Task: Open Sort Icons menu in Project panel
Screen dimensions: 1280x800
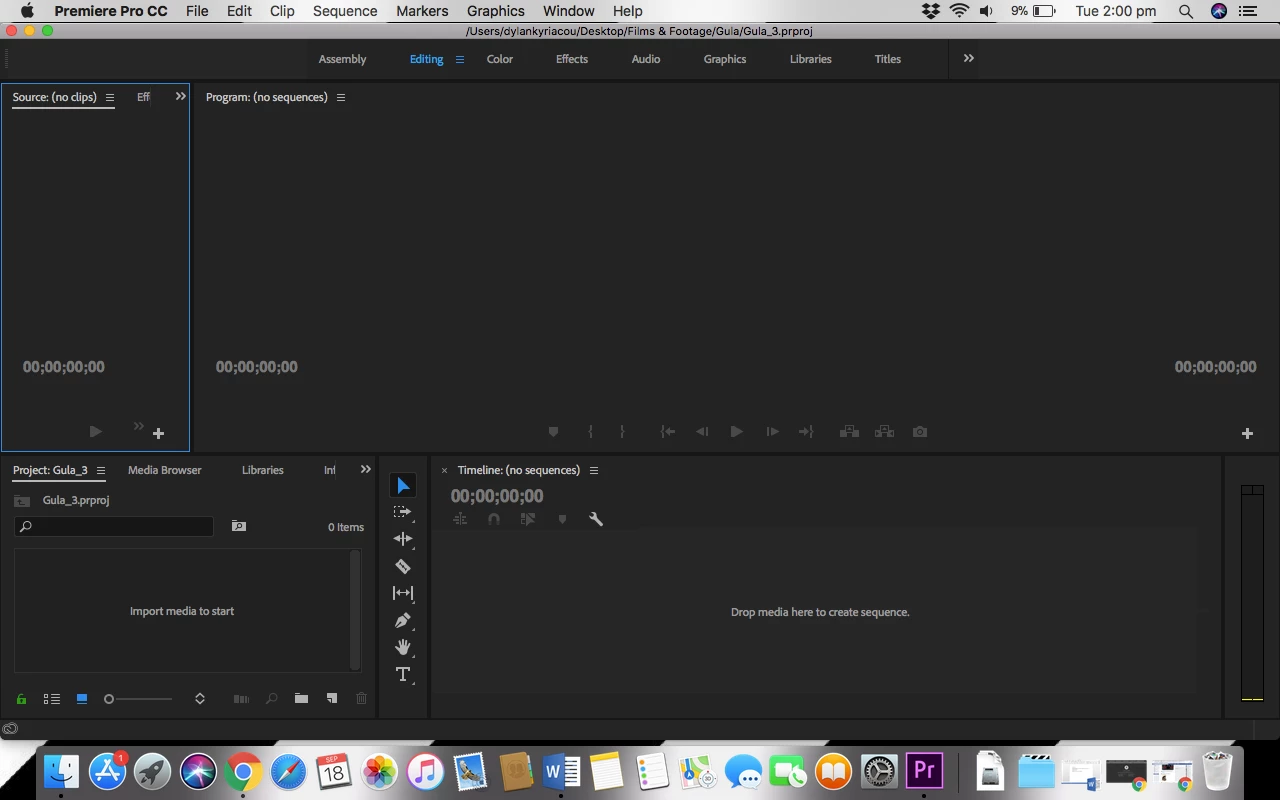Action: (x=200, y=699)
